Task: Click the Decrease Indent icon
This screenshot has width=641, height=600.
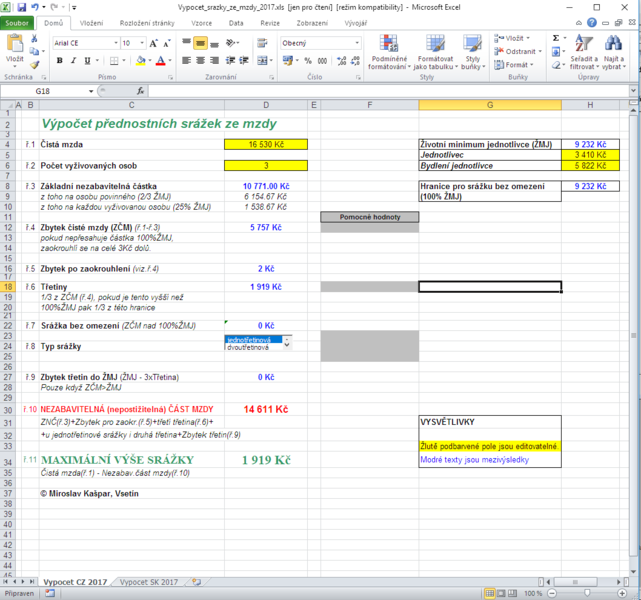Action: pyautogui.click(x=231, y=60)
